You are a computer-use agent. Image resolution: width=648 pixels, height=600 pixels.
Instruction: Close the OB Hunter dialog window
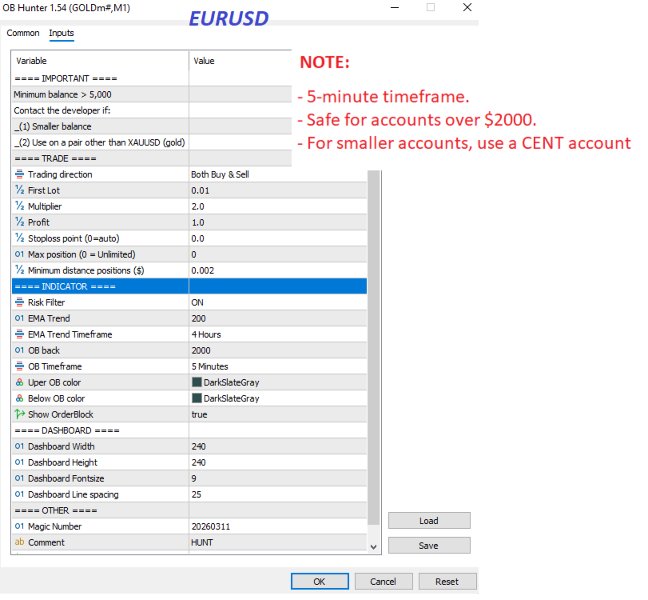coord(467,7)
